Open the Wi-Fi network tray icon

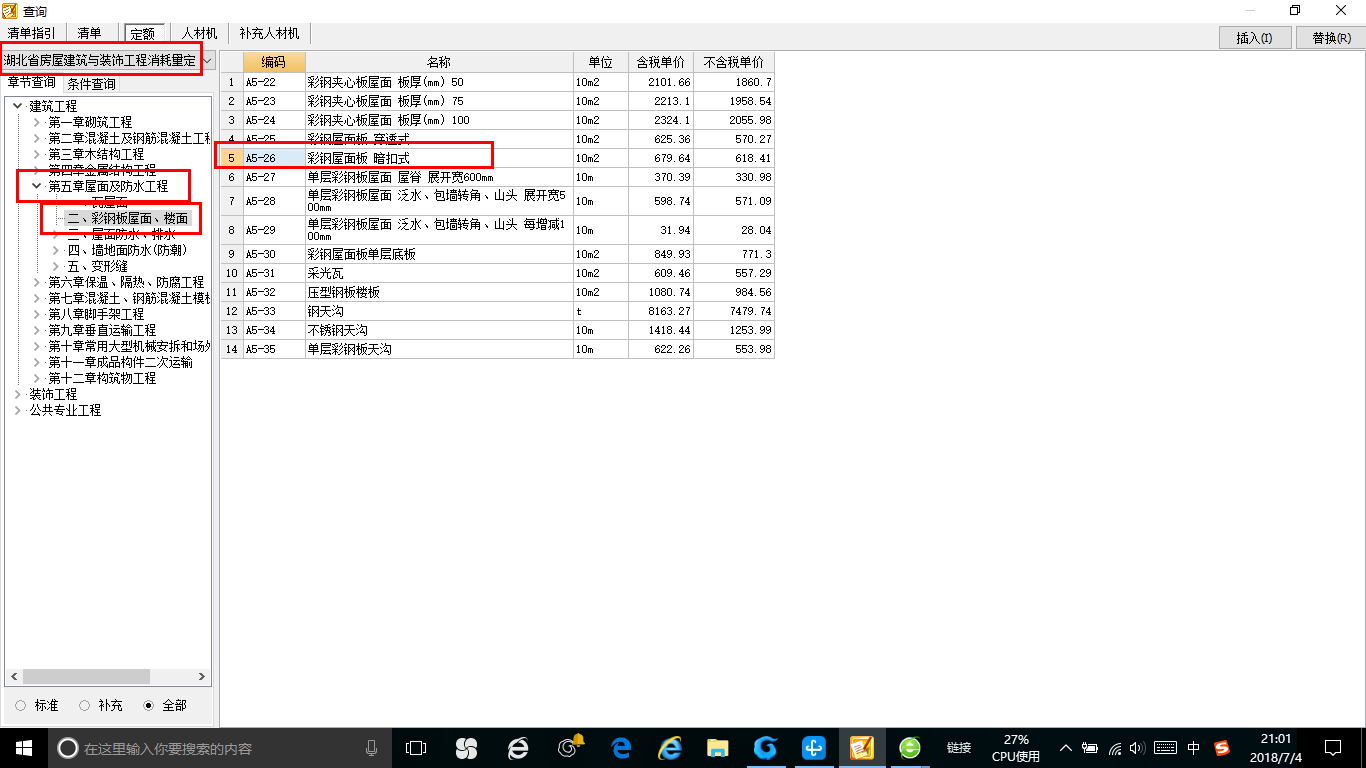coord(1115,748)
